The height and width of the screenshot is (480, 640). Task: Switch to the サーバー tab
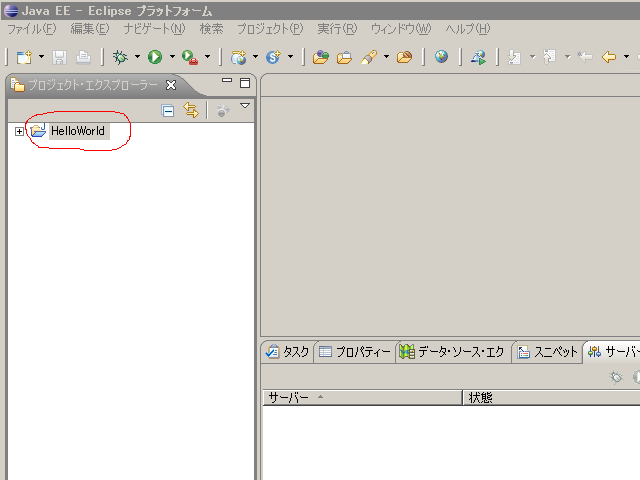(x=613, y=352)
